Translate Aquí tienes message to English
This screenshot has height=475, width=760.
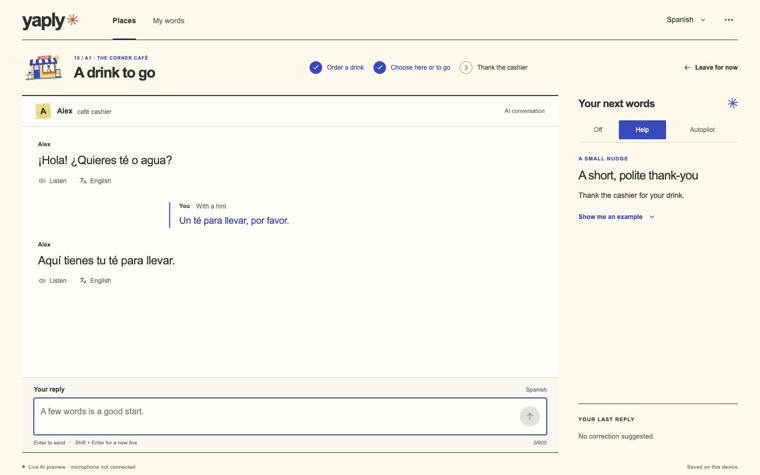(x=95, y=281)
